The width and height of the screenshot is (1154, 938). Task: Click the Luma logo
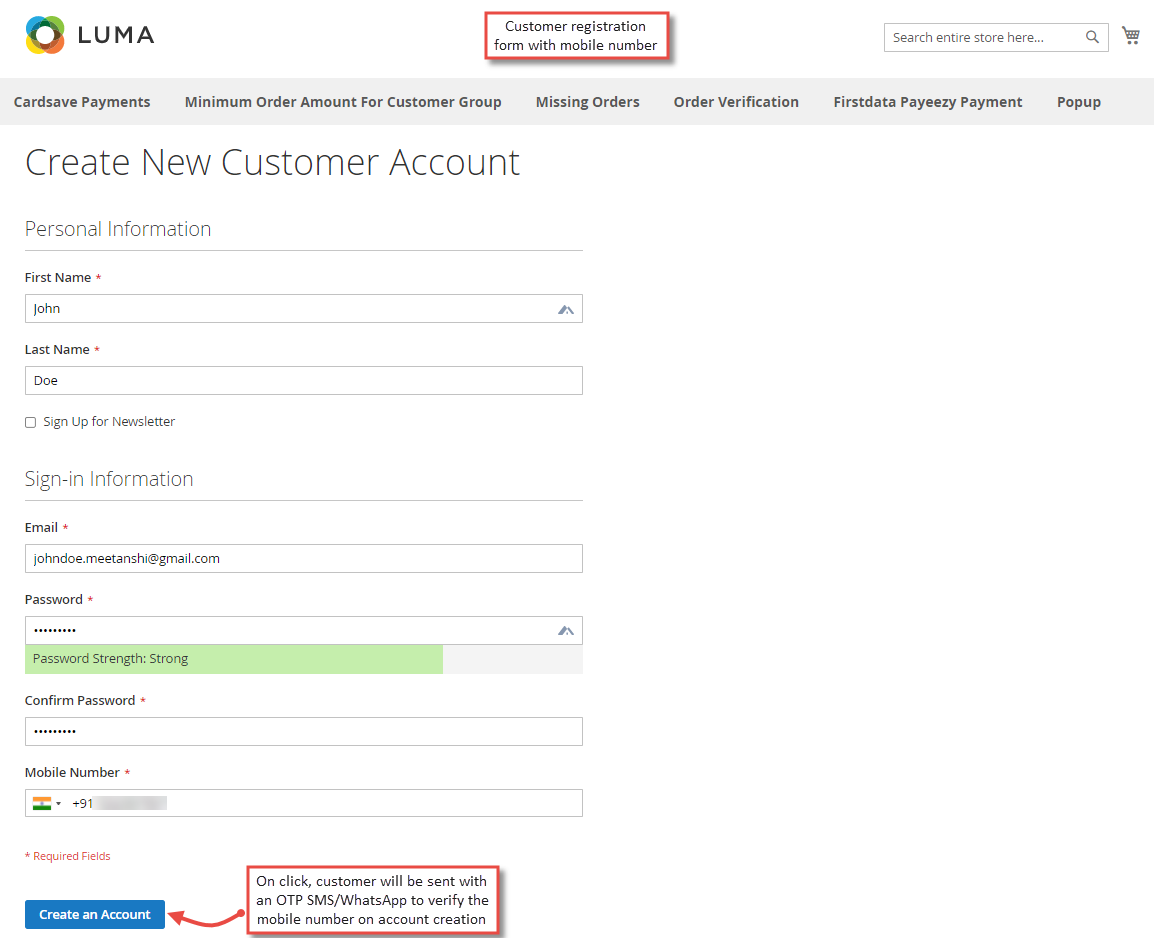point(90,35)
